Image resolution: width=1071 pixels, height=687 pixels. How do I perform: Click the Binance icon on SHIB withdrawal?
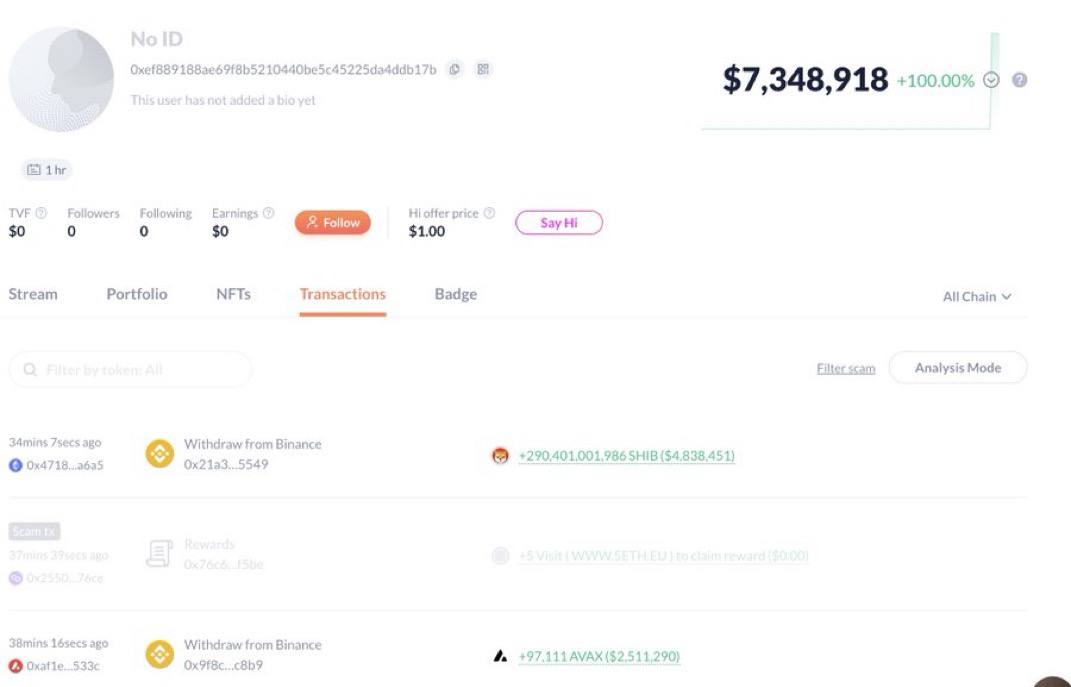tap(160, 455)
